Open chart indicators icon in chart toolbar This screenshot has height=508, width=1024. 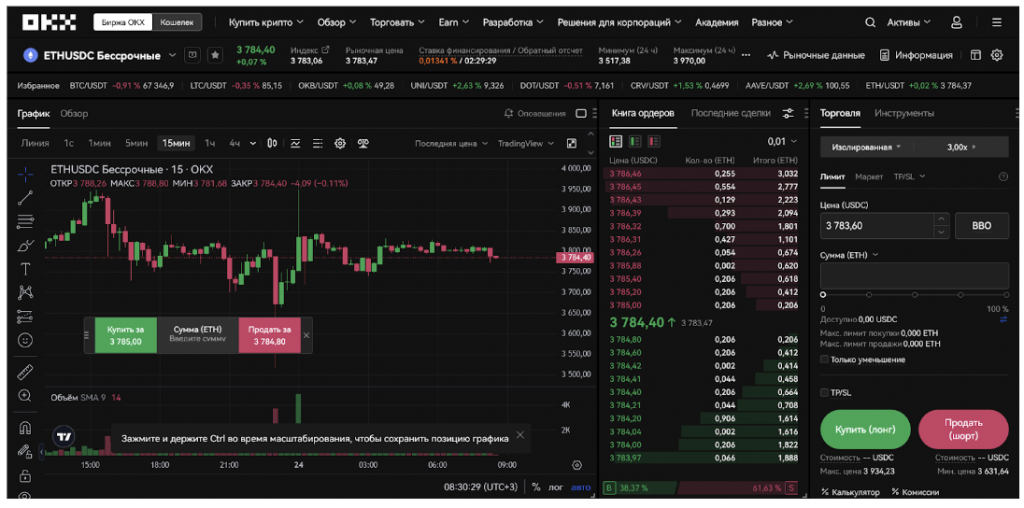(295, 143)
